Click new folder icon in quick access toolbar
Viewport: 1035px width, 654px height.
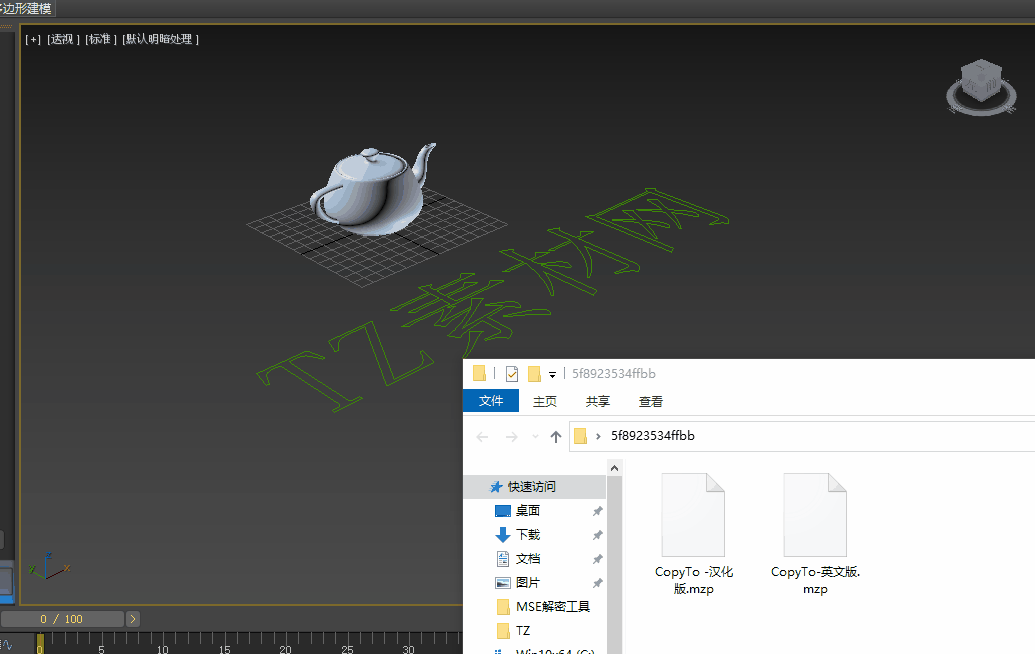click(x=534, y=374)
